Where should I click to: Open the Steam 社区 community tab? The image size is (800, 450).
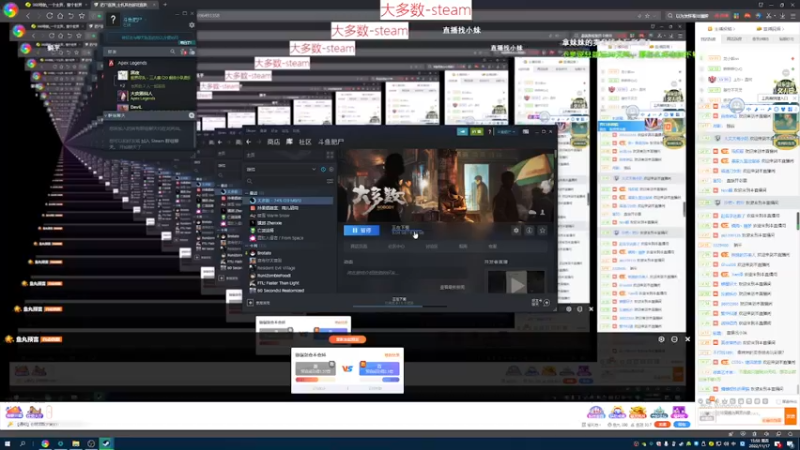(305, 142)
